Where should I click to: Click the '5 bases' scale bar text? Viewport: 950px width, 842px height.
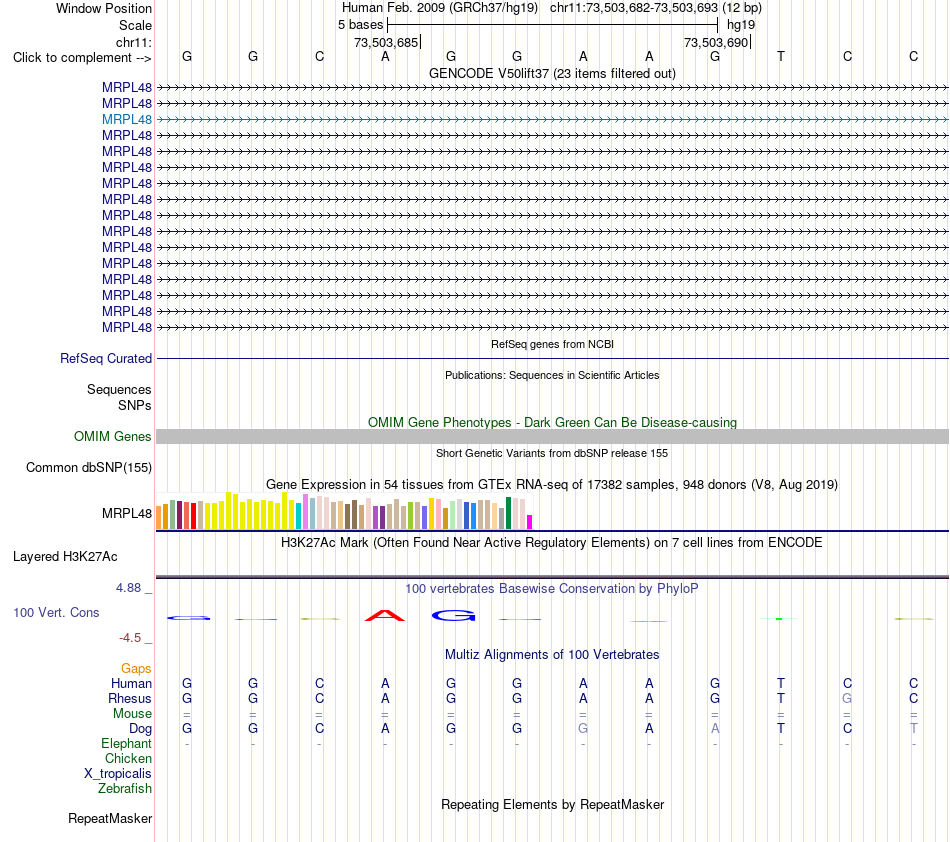tap(360, 25)
